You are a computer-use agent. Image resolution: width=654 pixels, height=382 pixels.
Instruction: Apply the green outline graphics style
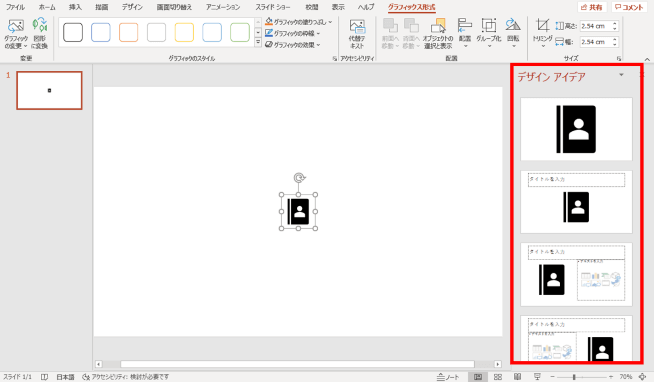240,33
